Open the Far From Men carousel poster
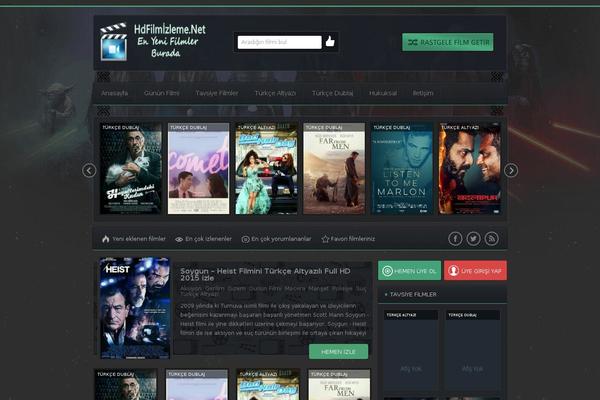The height and width of the screenshot is (400, 600). [x=334, y=168]
